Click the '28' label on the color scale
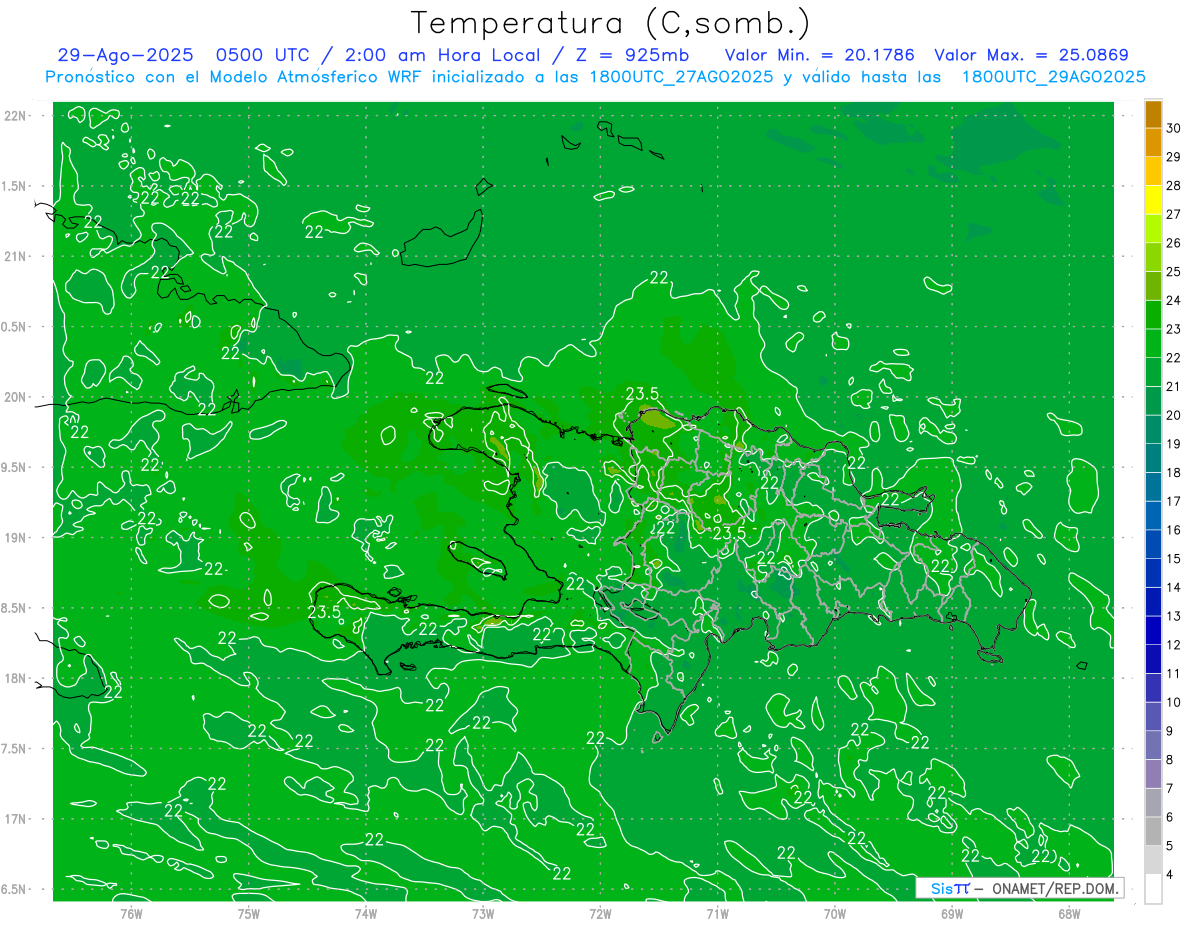Screen dimensions: 1200x927 (1174, 185)
